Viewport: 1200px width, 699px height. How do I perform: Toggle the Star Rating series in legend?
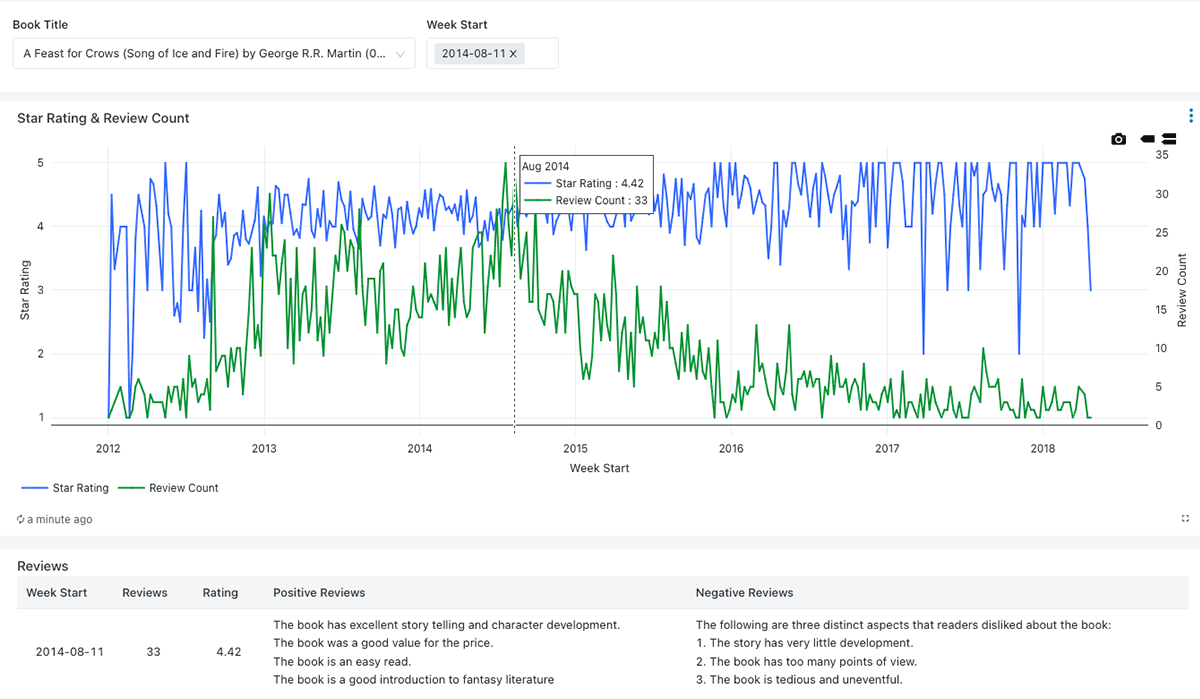click(80, 488)
